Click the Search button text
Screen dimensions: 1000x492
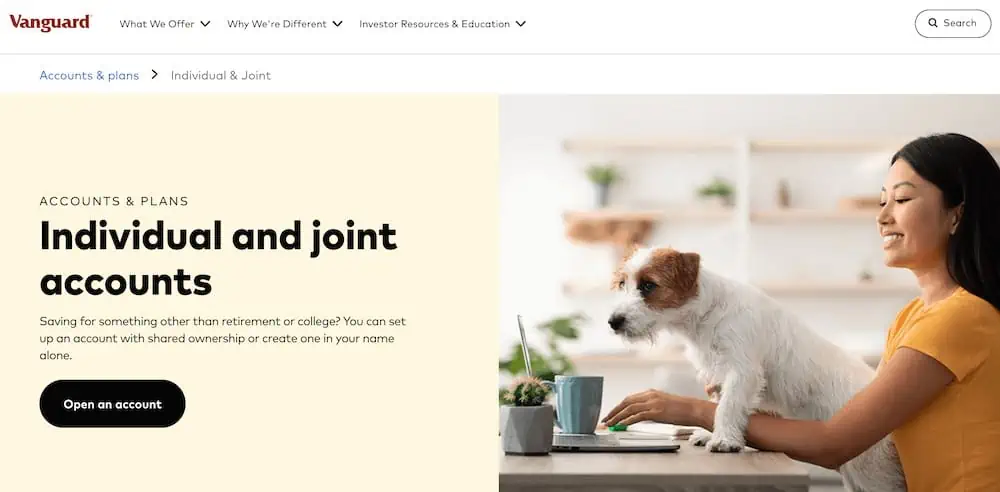click(960, 23)
